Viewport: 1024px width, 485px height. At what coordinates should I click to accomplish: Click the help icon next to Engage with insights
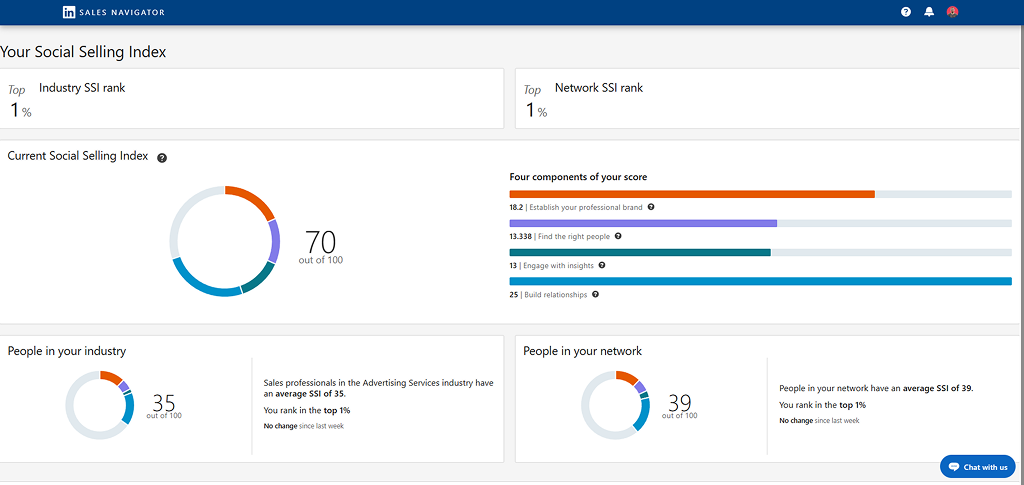tap(601, 265)
